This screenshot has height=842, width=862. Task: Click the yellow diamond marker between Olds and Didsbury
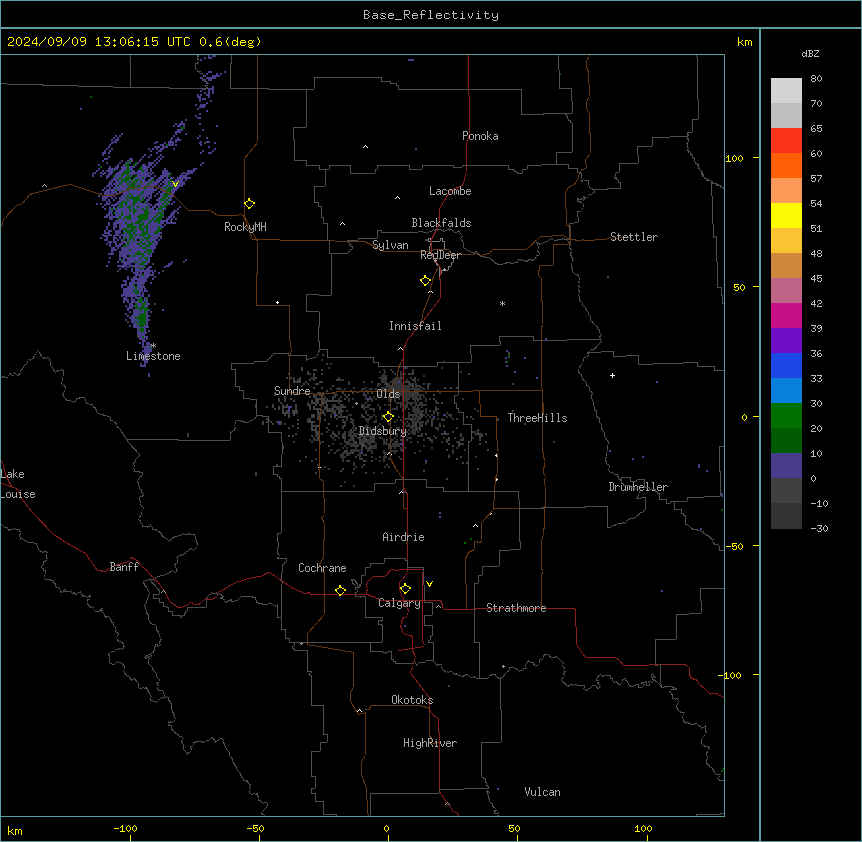pyautogui.click(x=388, y=417)
